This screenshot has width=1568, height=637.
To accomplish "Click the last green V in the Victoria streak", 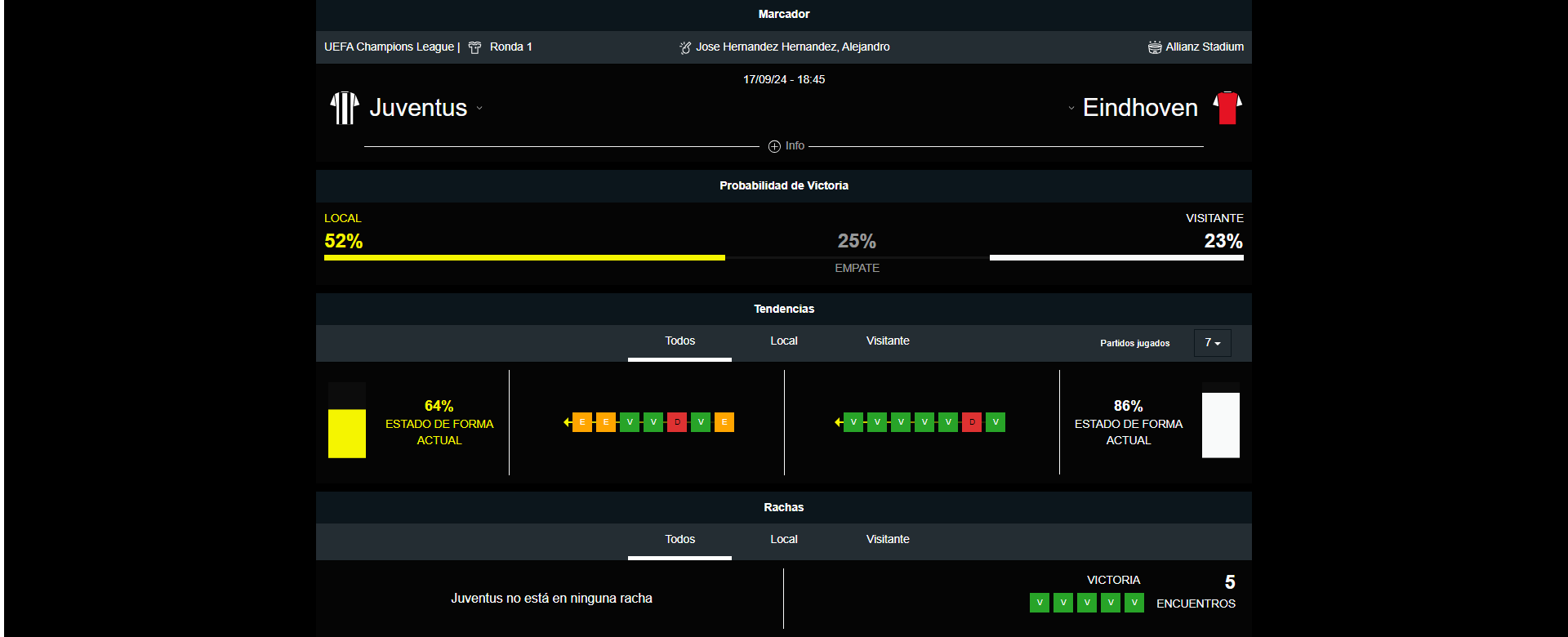I will tap(1134, 603).
